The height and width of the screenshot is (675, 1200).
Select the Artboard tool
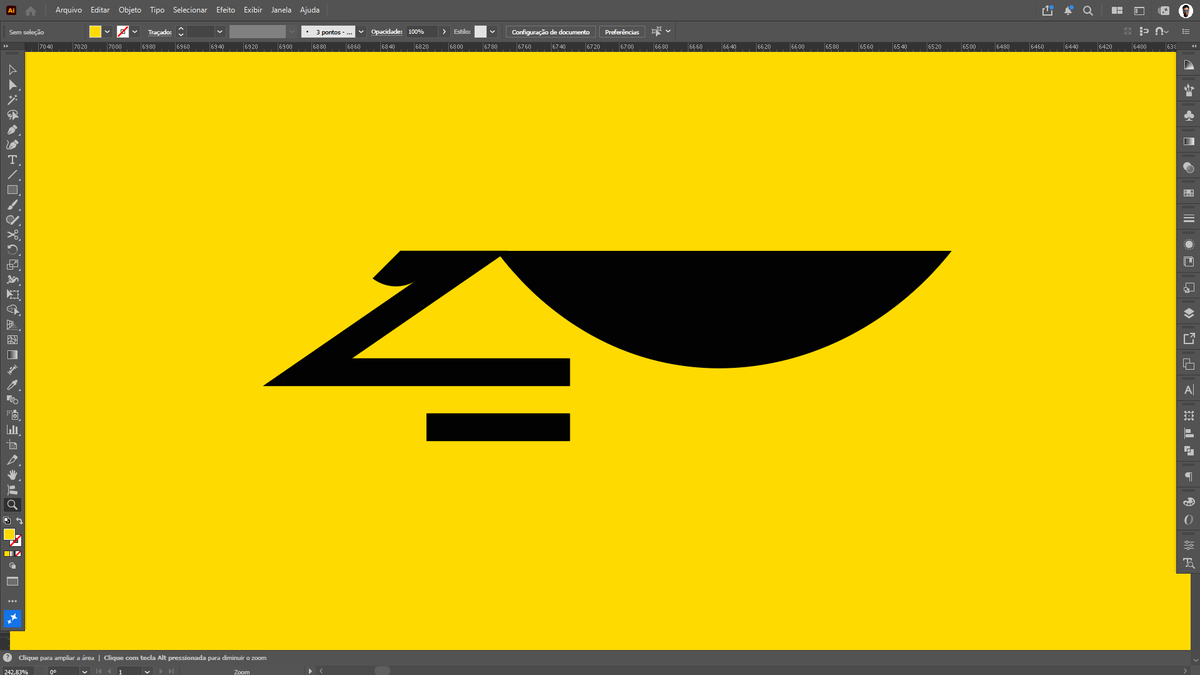13,445
